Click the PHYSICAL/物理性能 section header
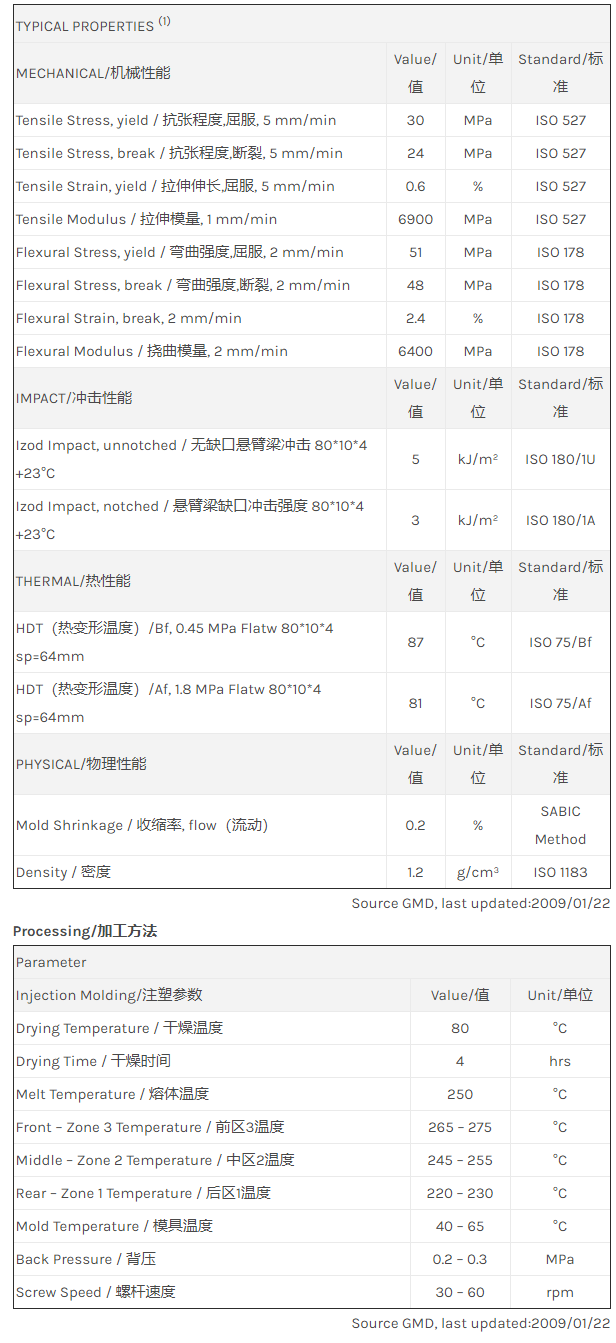 point(81,764)
